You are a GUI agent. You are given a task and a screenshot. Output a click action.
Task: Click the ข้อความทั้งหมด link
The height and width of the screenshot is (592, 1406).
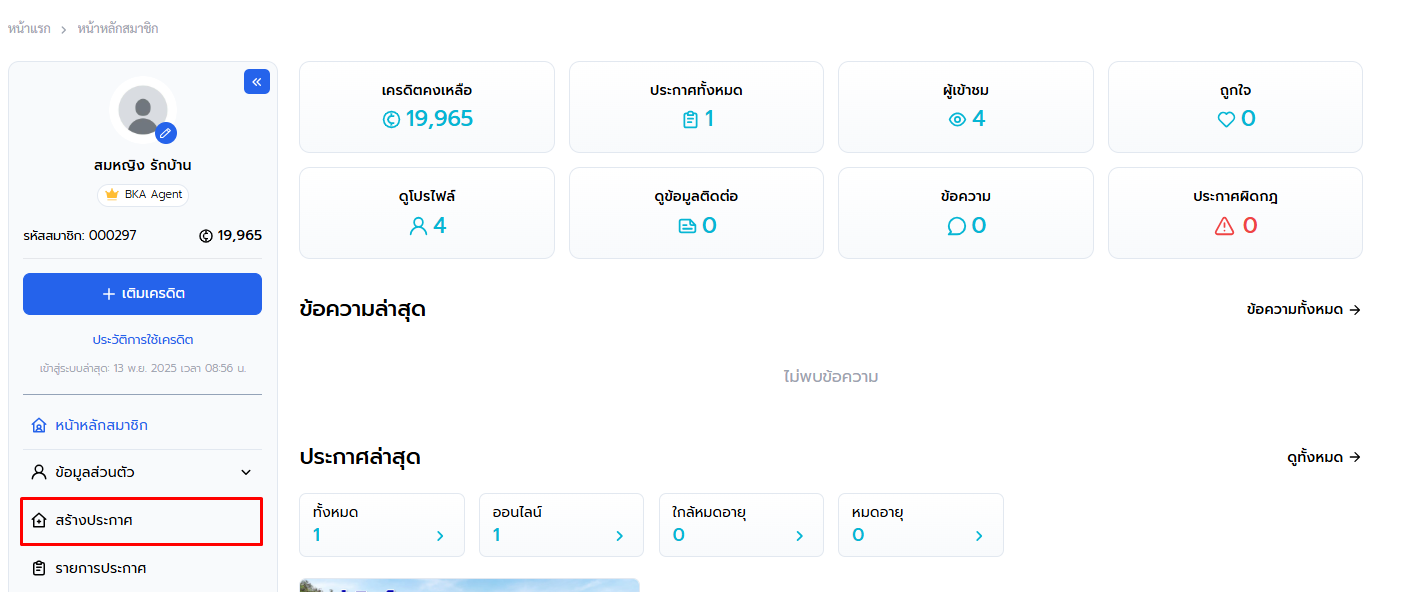click(x=1303, y=310)
